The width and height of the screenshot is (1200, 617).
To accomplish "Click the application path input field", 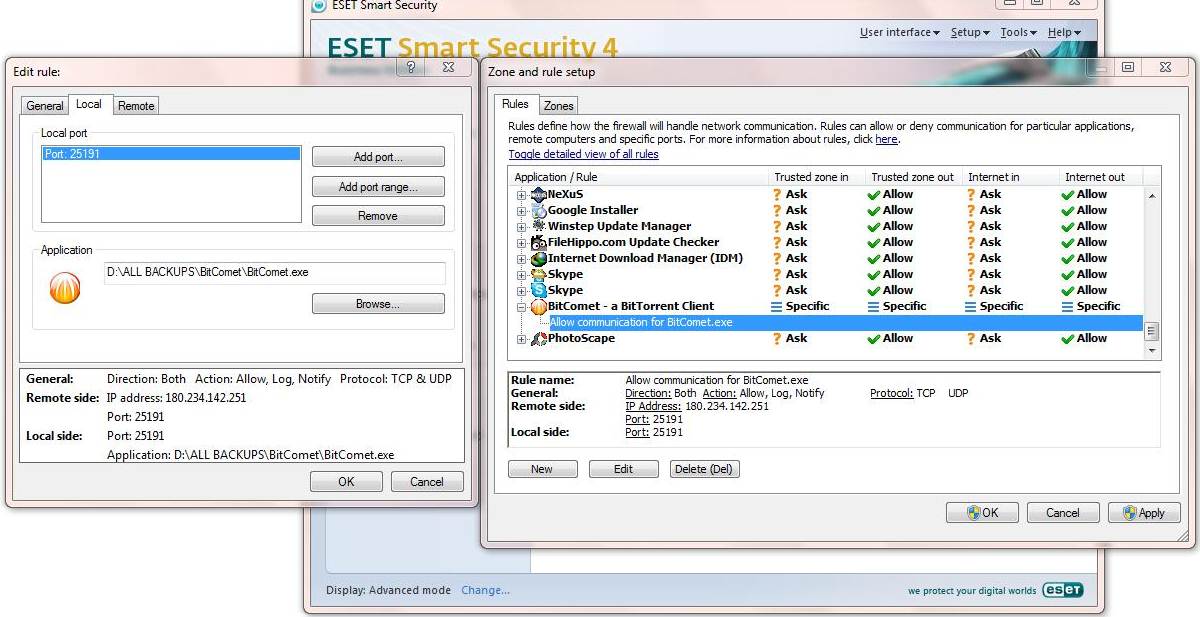I will [274, 273].
